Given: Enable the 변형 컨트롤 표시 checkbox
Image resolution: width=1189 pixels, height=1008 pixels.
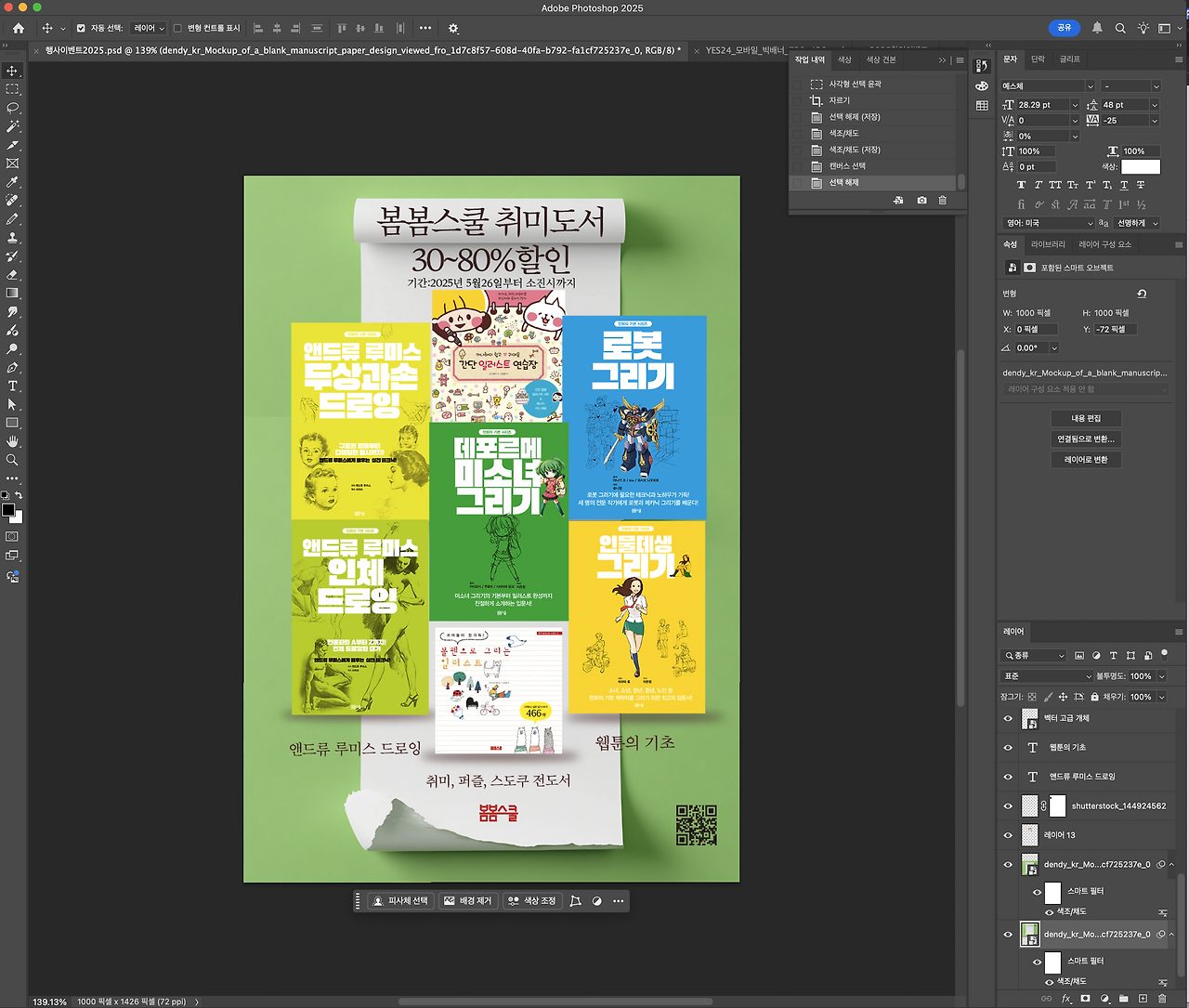Looking at the screenshot, I should click(x=177, y=28).
